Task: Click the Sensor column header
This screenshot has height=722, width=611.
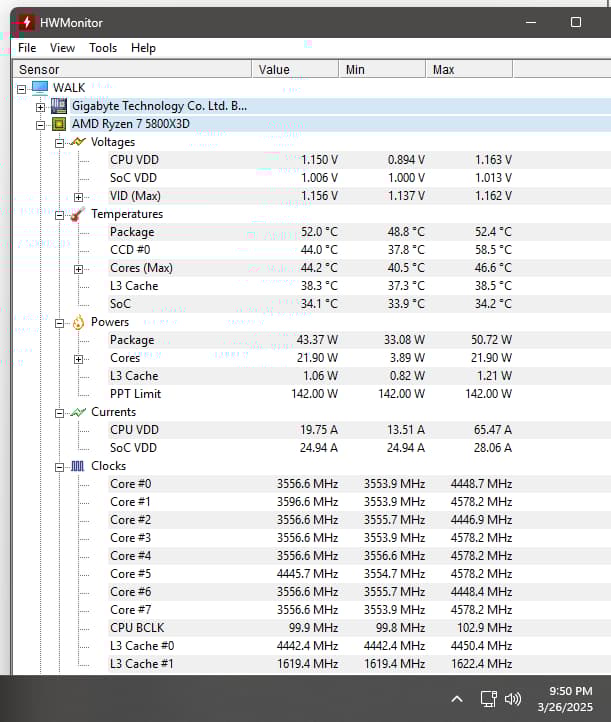Action: click(x=130, y=70)
